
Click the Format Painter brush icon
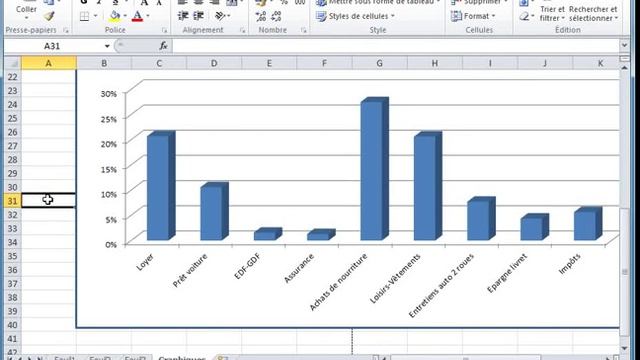[x=49, y=16]
